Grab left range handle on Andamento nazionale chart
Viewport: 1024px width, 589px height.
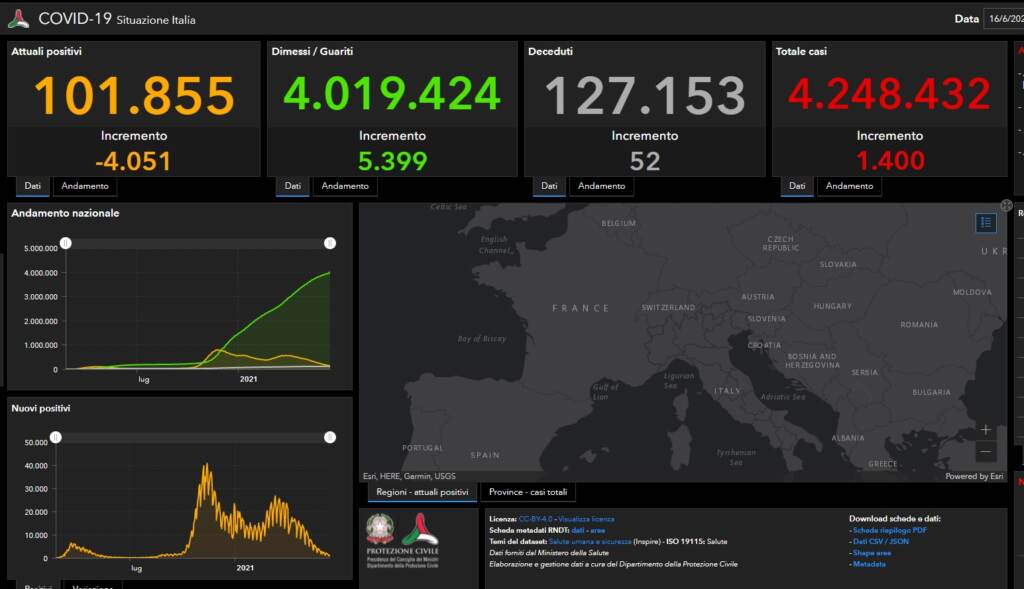(65, 243)
